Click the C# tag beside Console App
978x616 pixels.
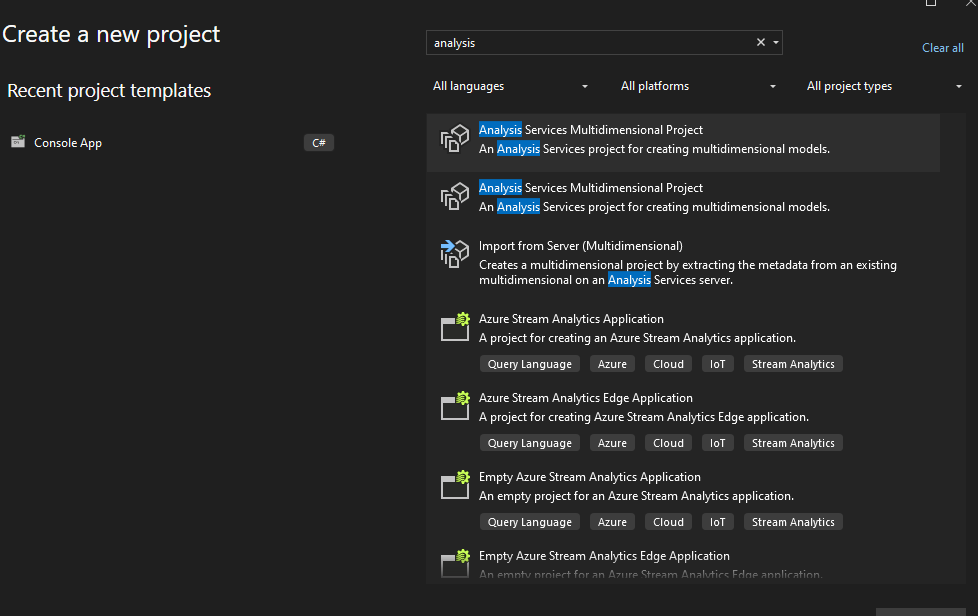pos(319,143)
